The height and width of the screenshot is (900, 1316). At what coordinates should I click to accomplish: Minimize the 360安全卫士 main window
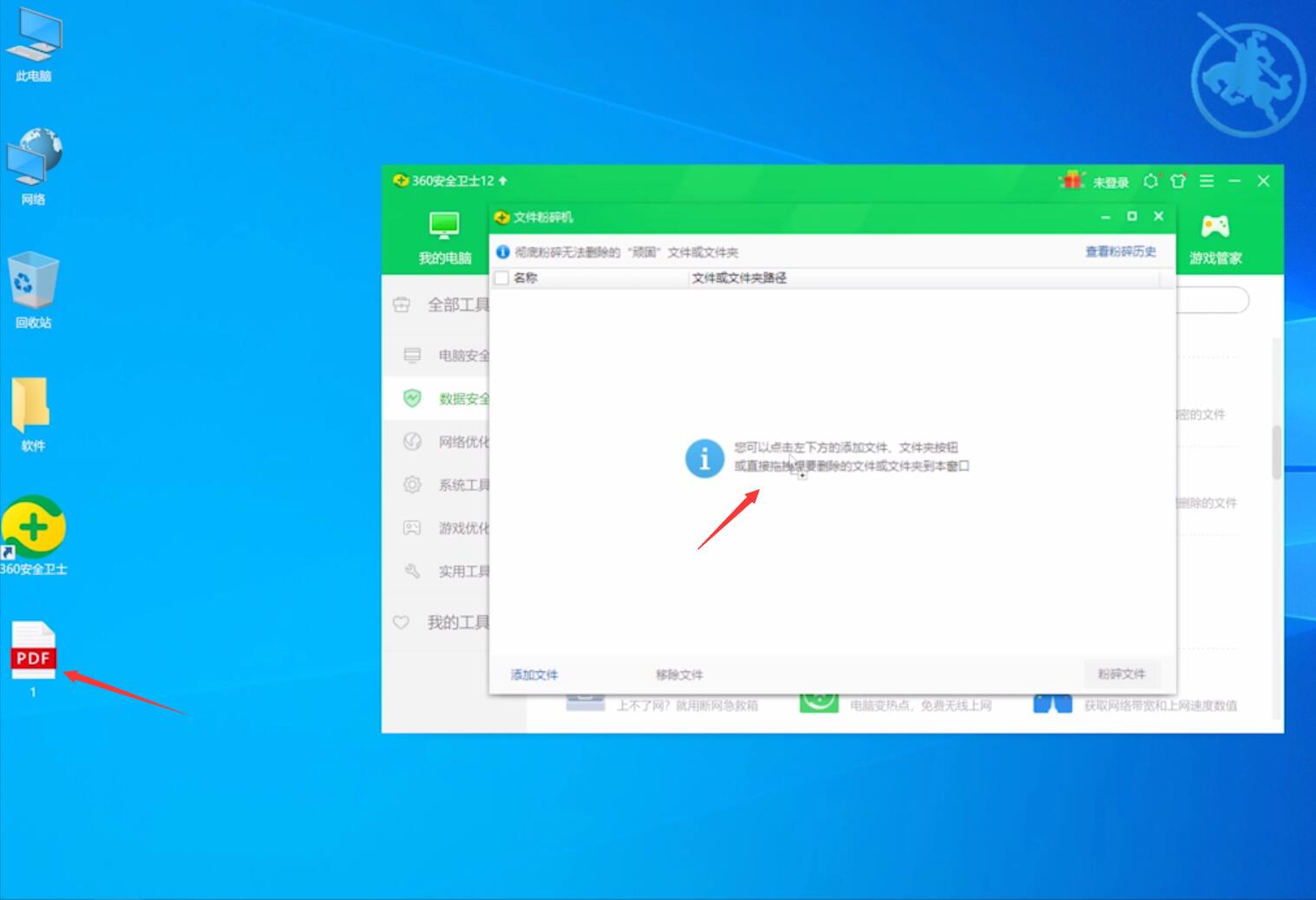1234,181
